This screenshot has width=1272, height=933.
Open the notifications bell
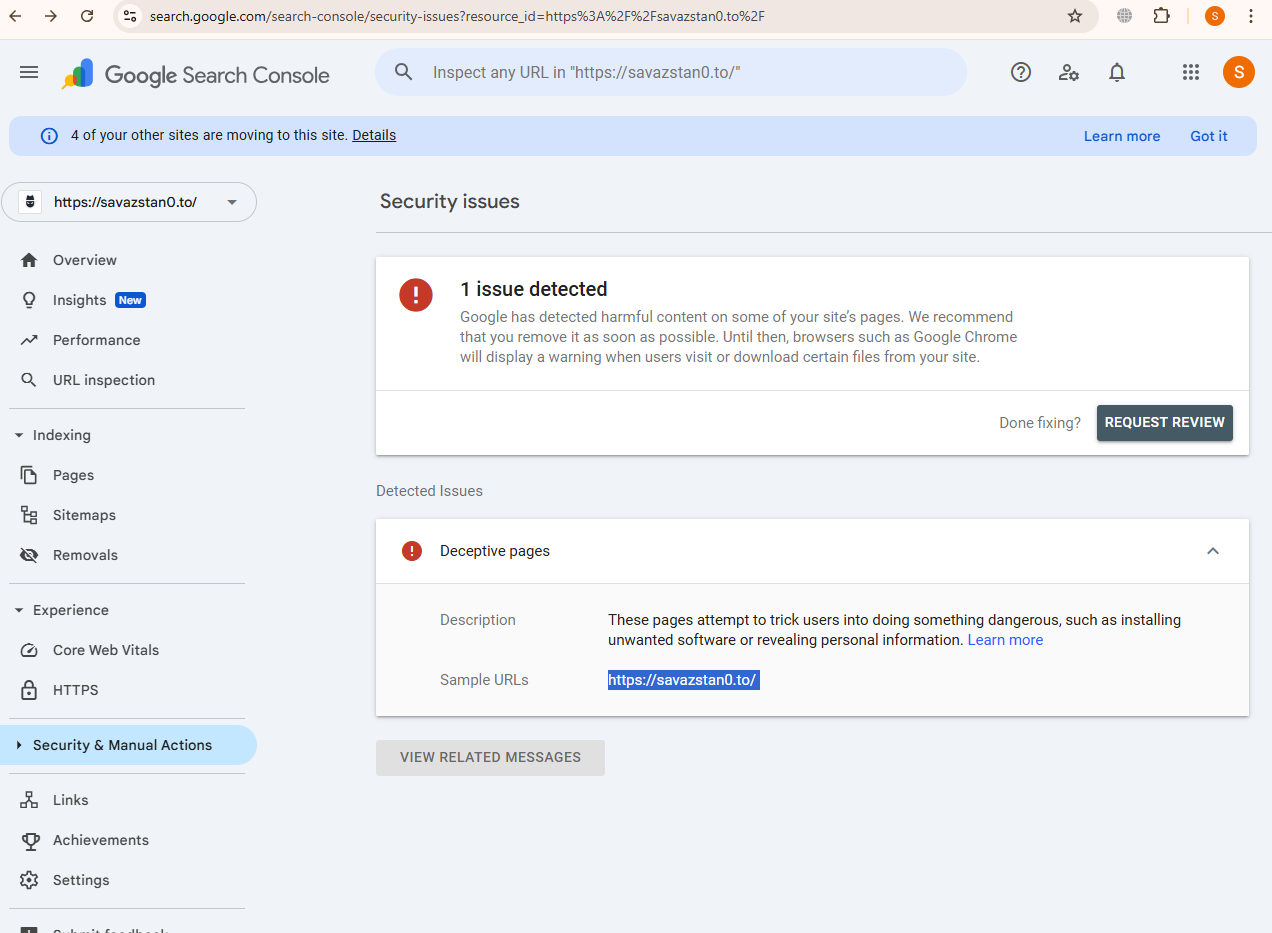click(1117, 72)
